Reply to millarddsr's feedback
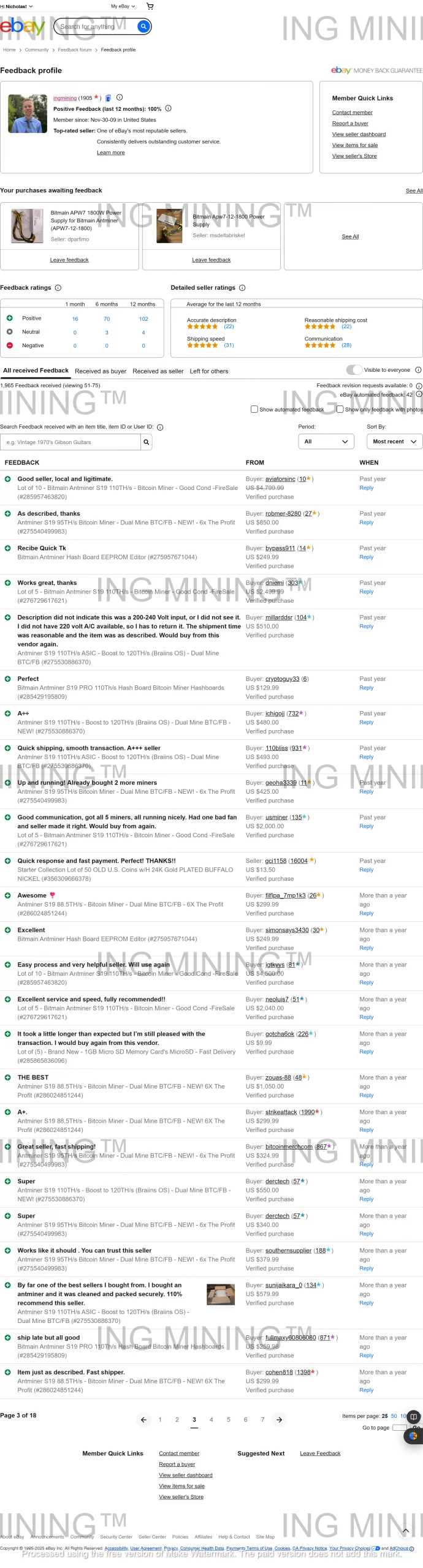This screenshot has width=423, height=1568. tap(367, 627)
